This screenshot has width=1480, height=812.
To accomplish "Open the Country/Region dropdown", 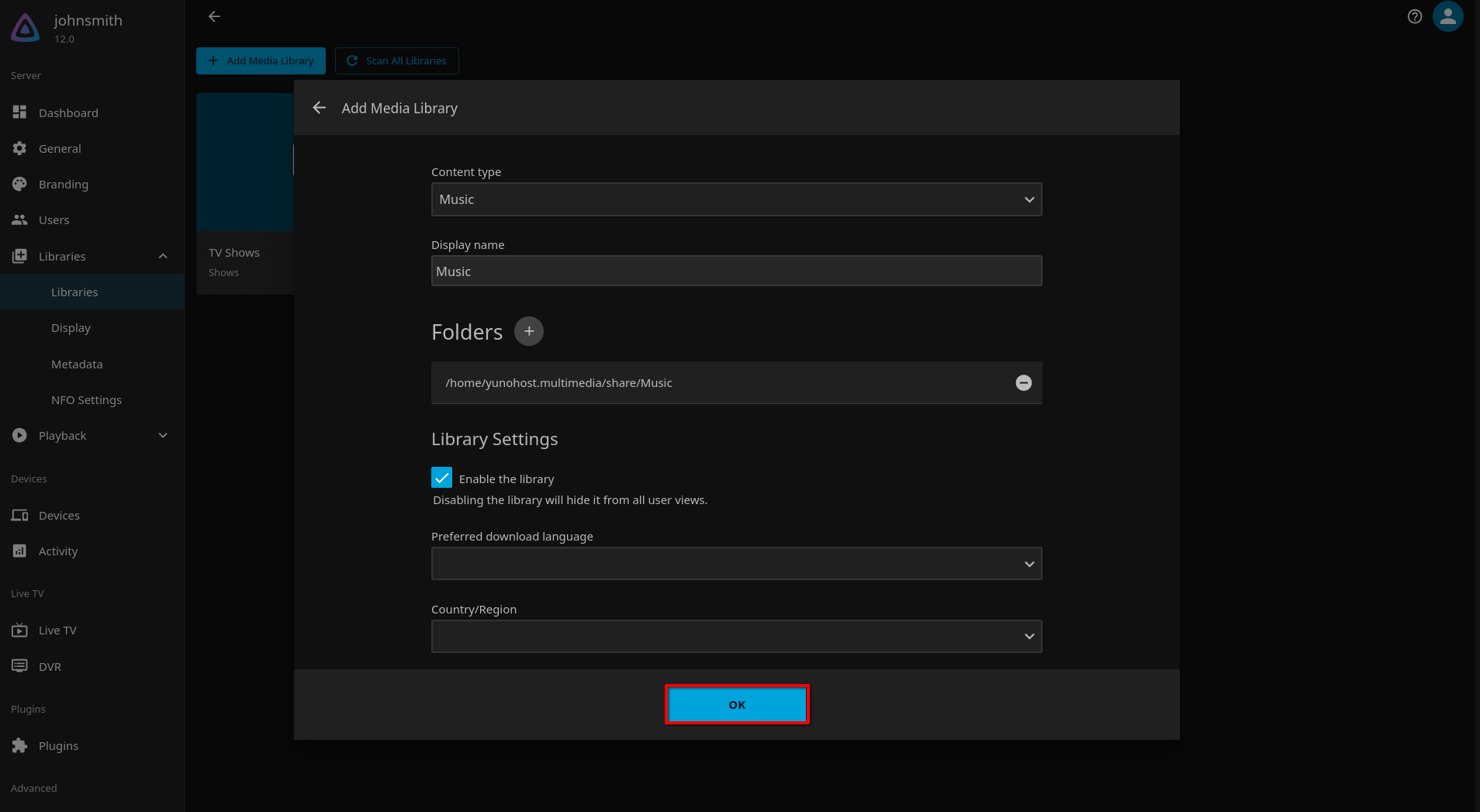I will point(736,636).
